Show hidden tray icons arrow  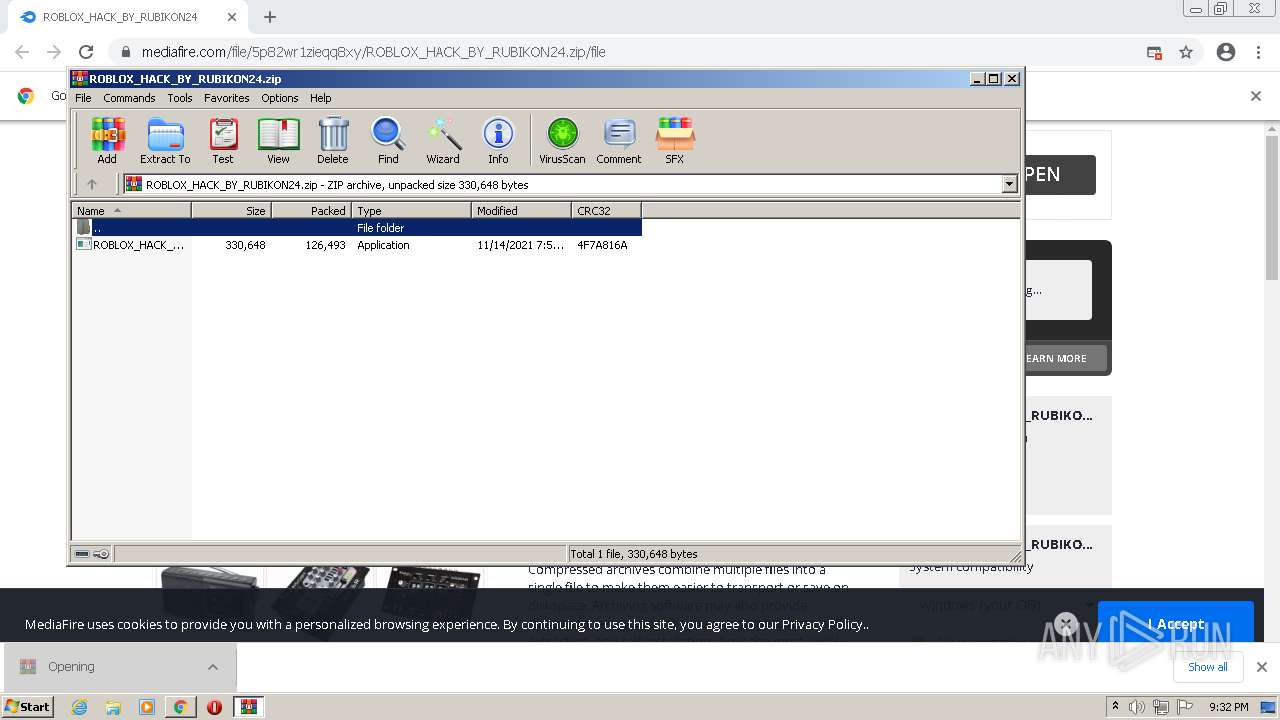tap(1115, 706)
